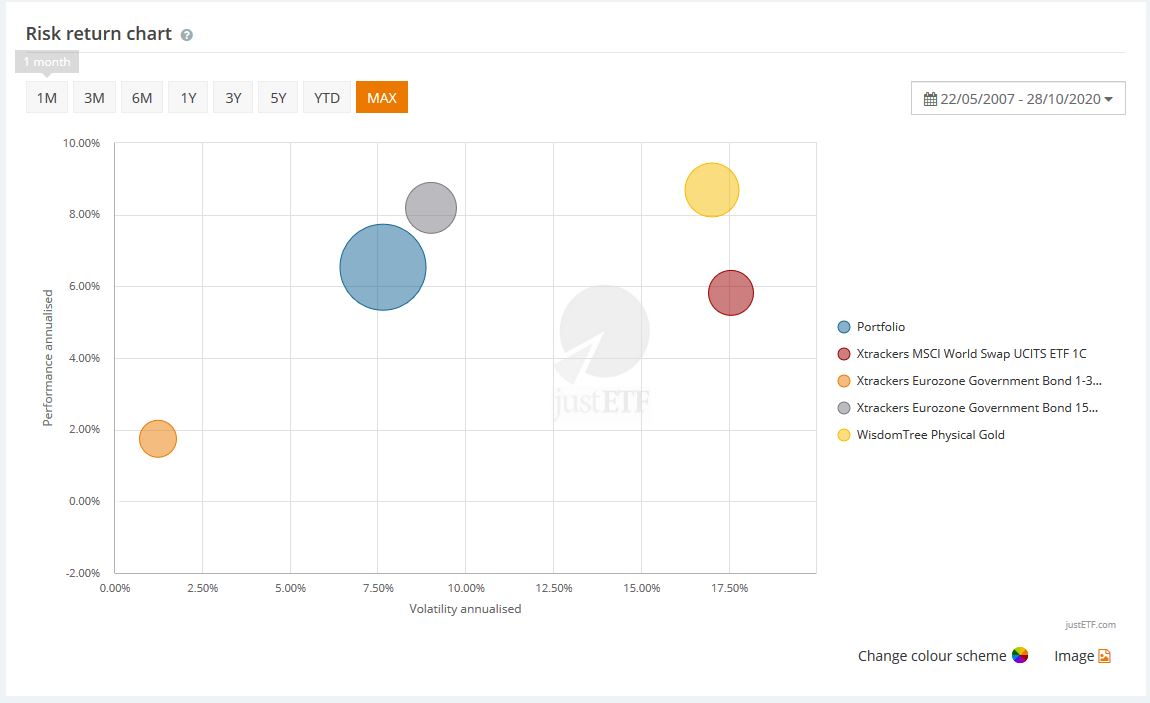Viewport: 1150px width, 703px height.
Task: Click the blue Portfolio legend color dot
Action: pos(843,327)
